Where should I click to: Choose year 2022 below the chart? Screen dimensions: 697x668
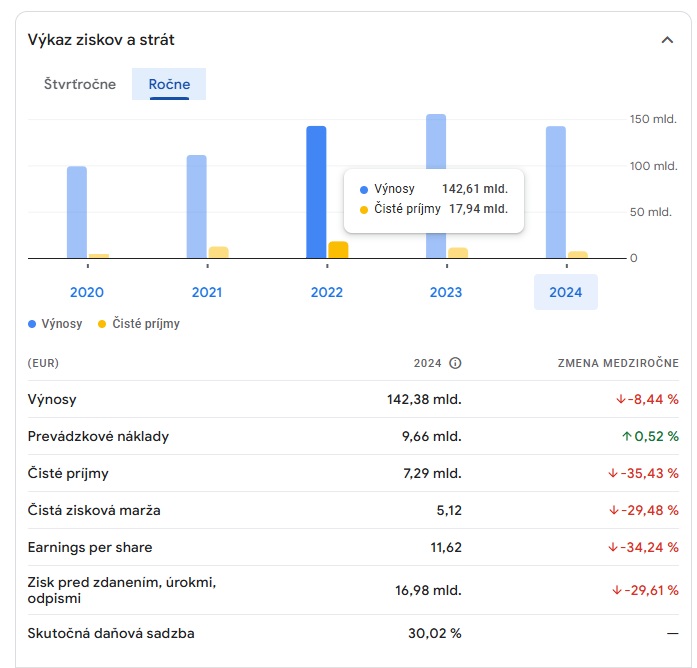(x=327, y=292)
